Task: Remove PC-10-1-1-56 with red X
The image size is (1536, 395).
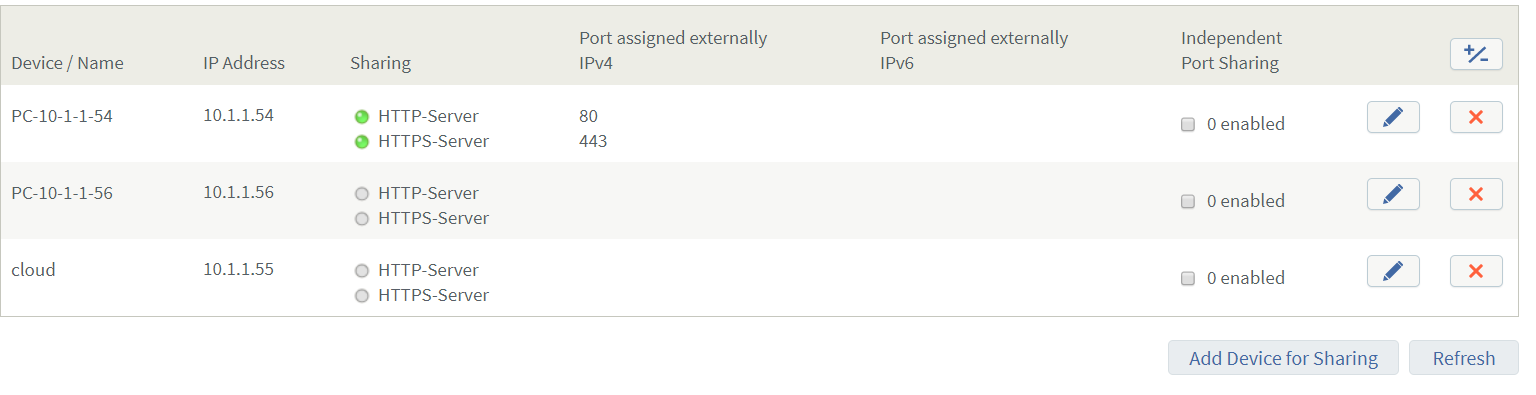Action: pyautogui.click(x=1476, y=194)
